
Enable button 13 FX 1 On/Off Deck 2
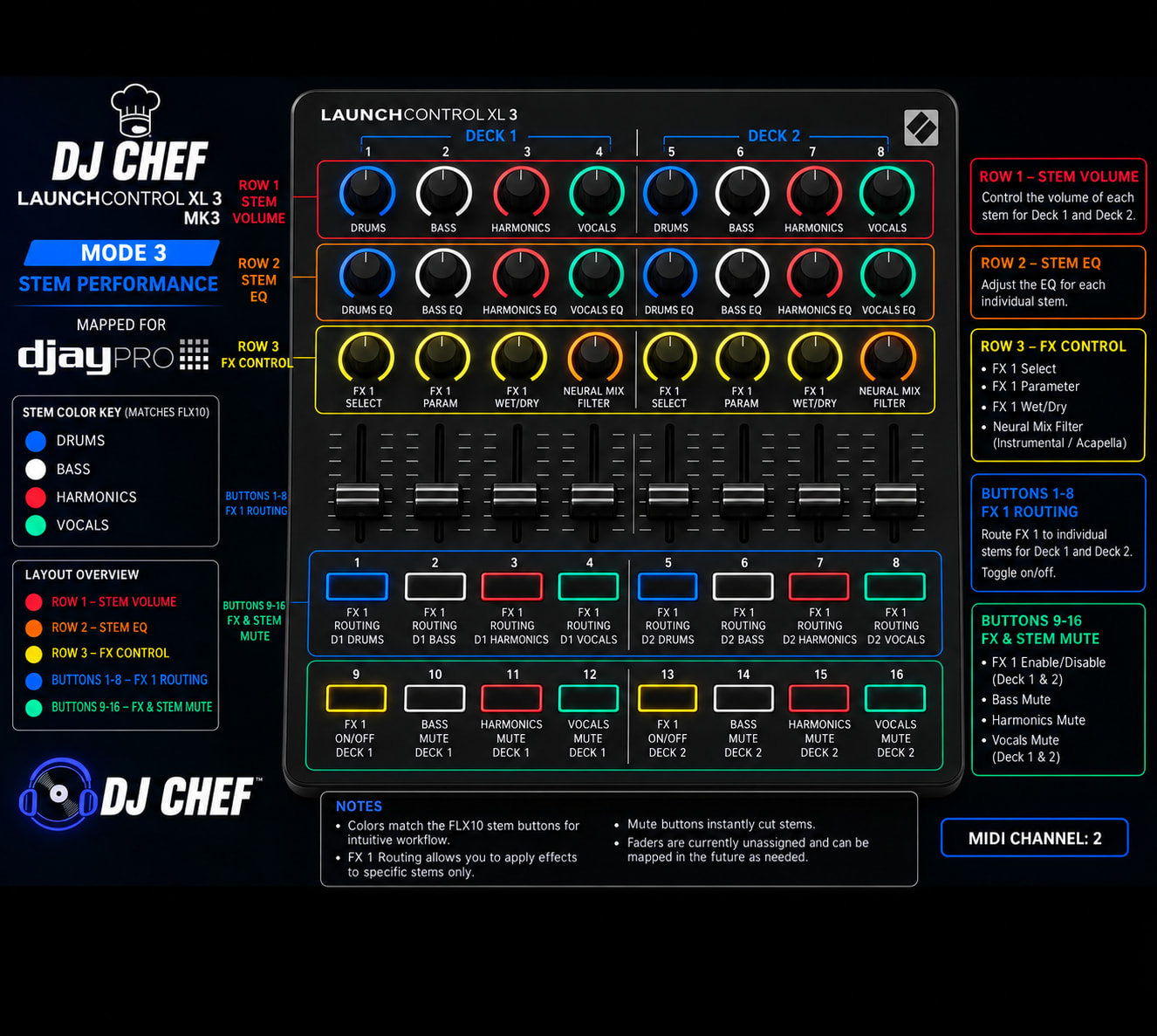(x=667, y=698)
